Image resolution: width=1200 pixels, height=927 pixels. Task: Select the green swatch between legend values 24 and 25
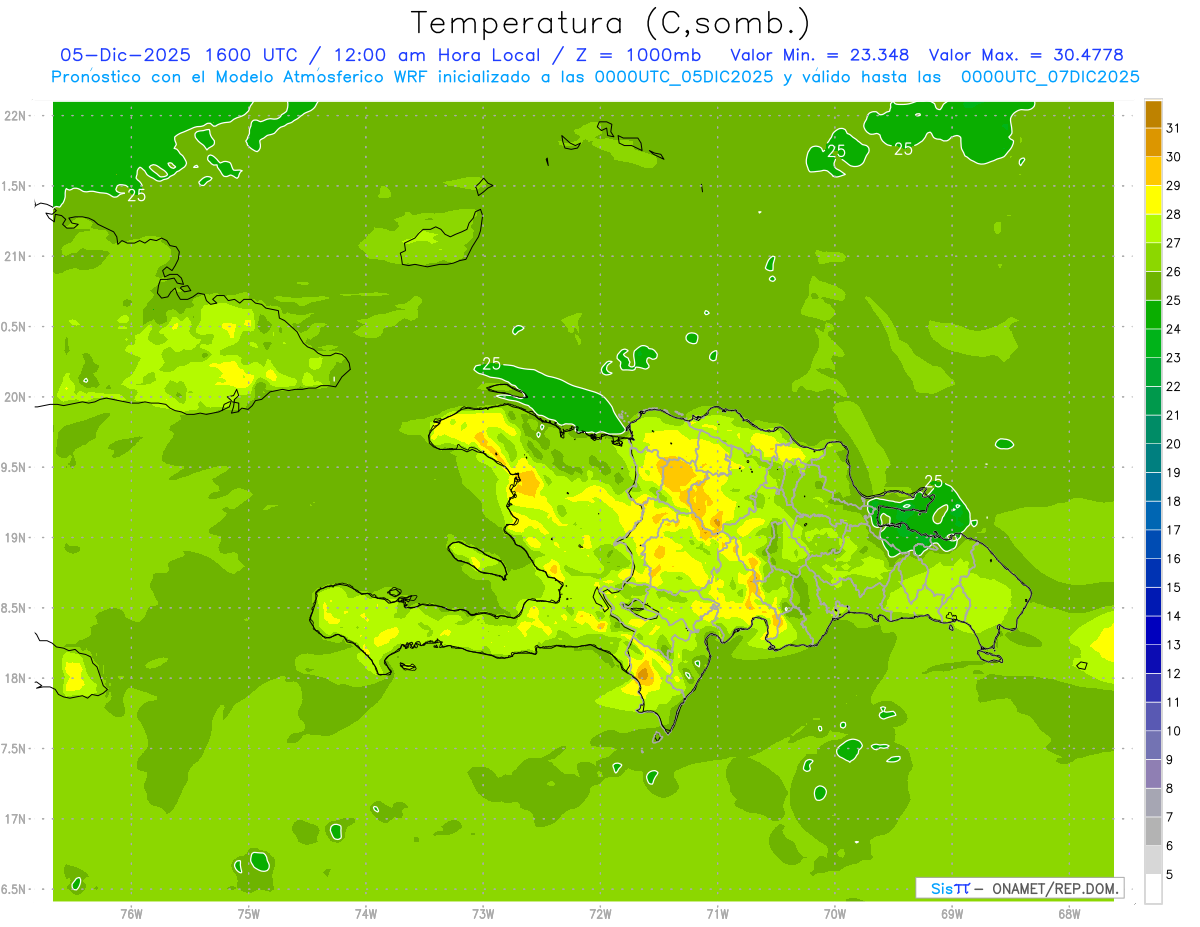tap(1153, 314)
